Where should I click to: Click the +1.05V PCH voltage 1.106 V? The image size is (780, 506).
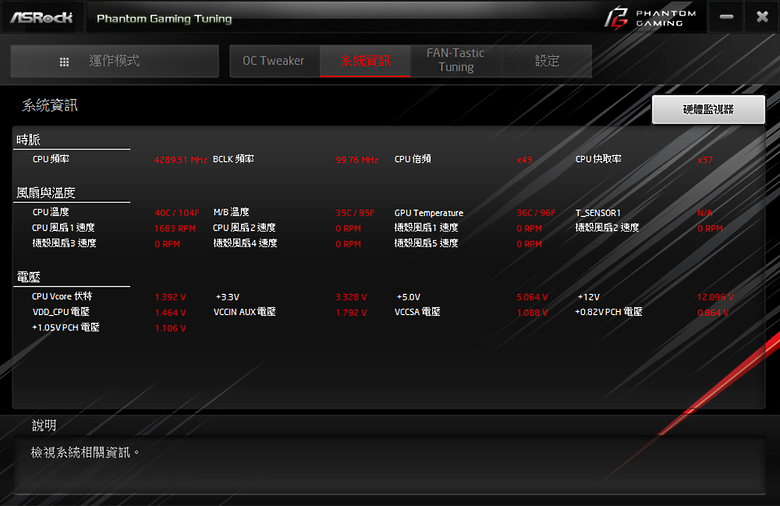(x=170, y=328)
